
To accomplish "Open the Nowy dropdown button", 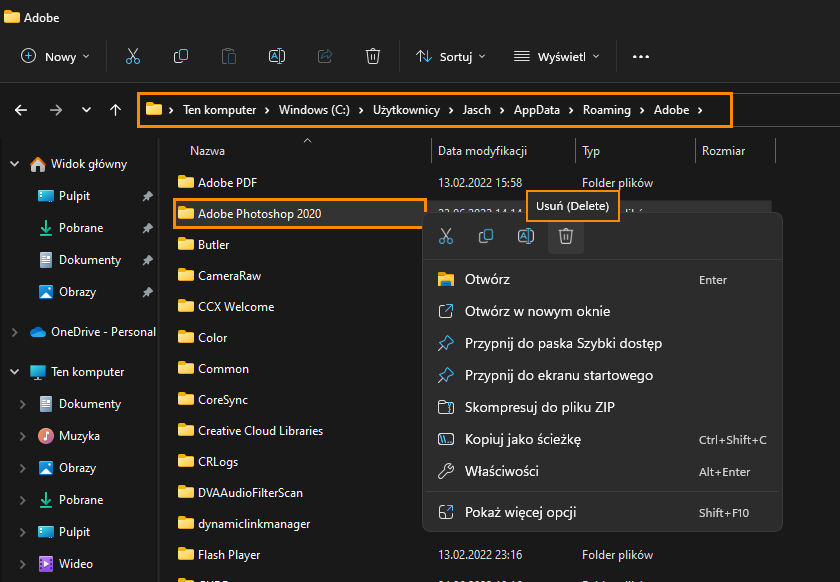I will (x=55, y=56).
